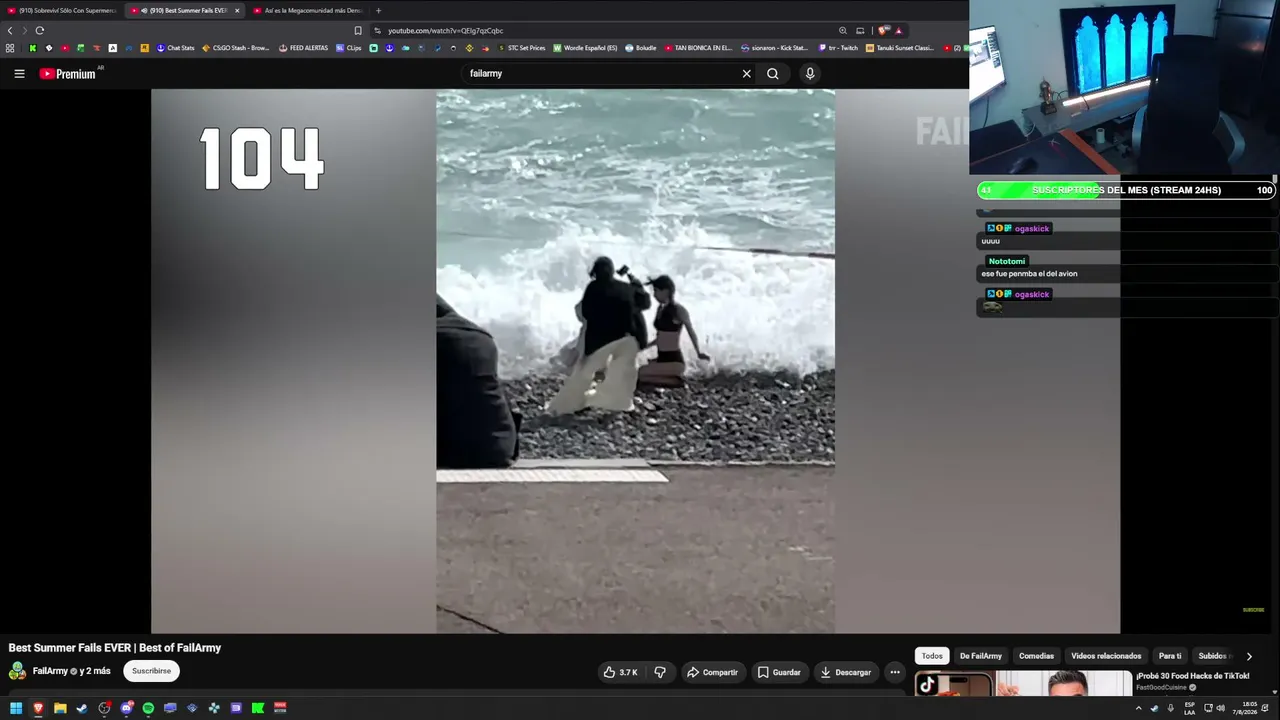The height and width of the screenshot is (720, 1280).
Task: Run the YouTube search magnifier button
Action: tap(773, 73)
